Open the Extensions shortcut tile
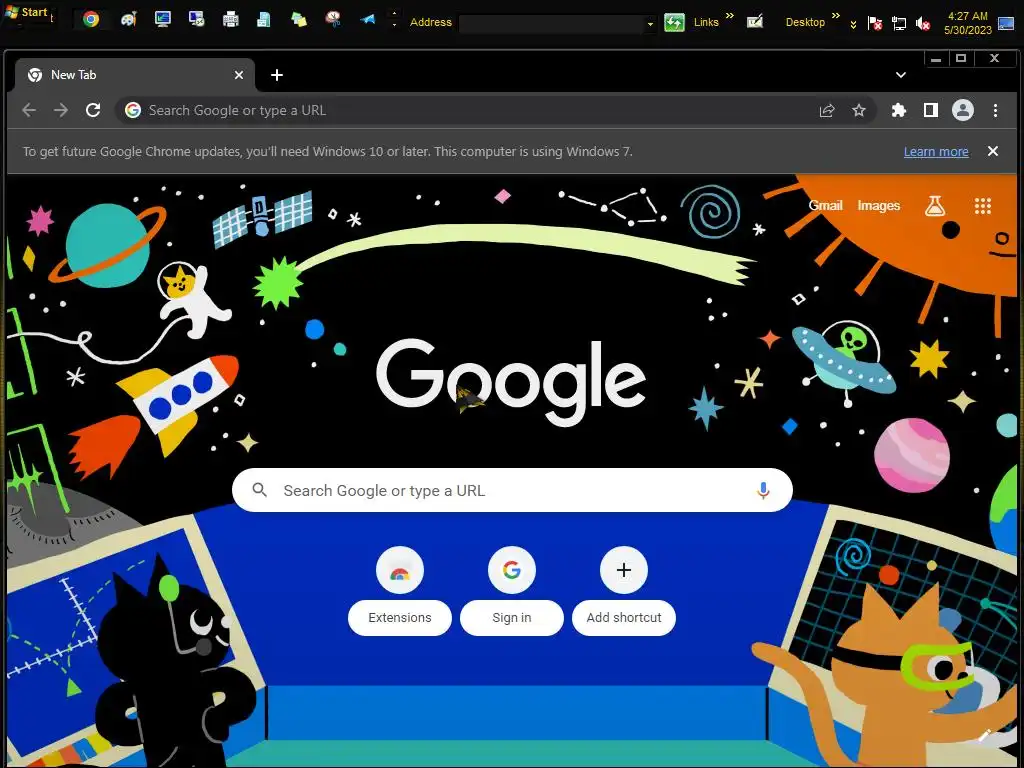1024x768 pixels. [x=400, y=590]
